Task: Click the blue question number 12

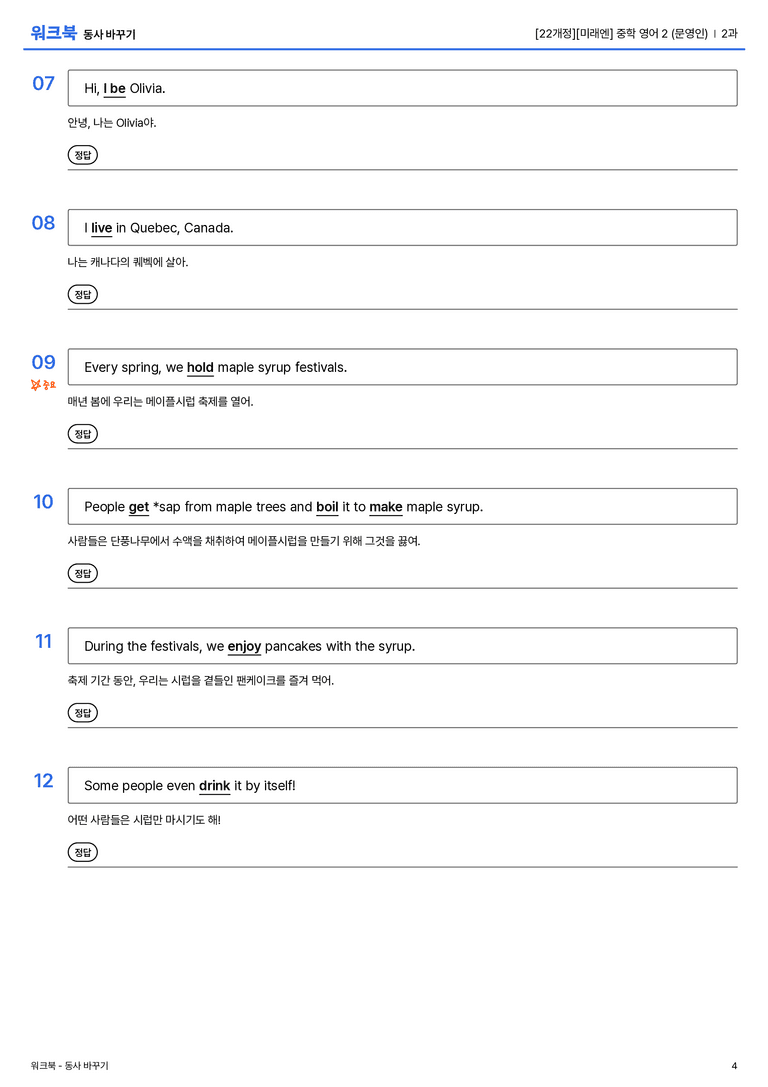Action: [x=43, y=781]
